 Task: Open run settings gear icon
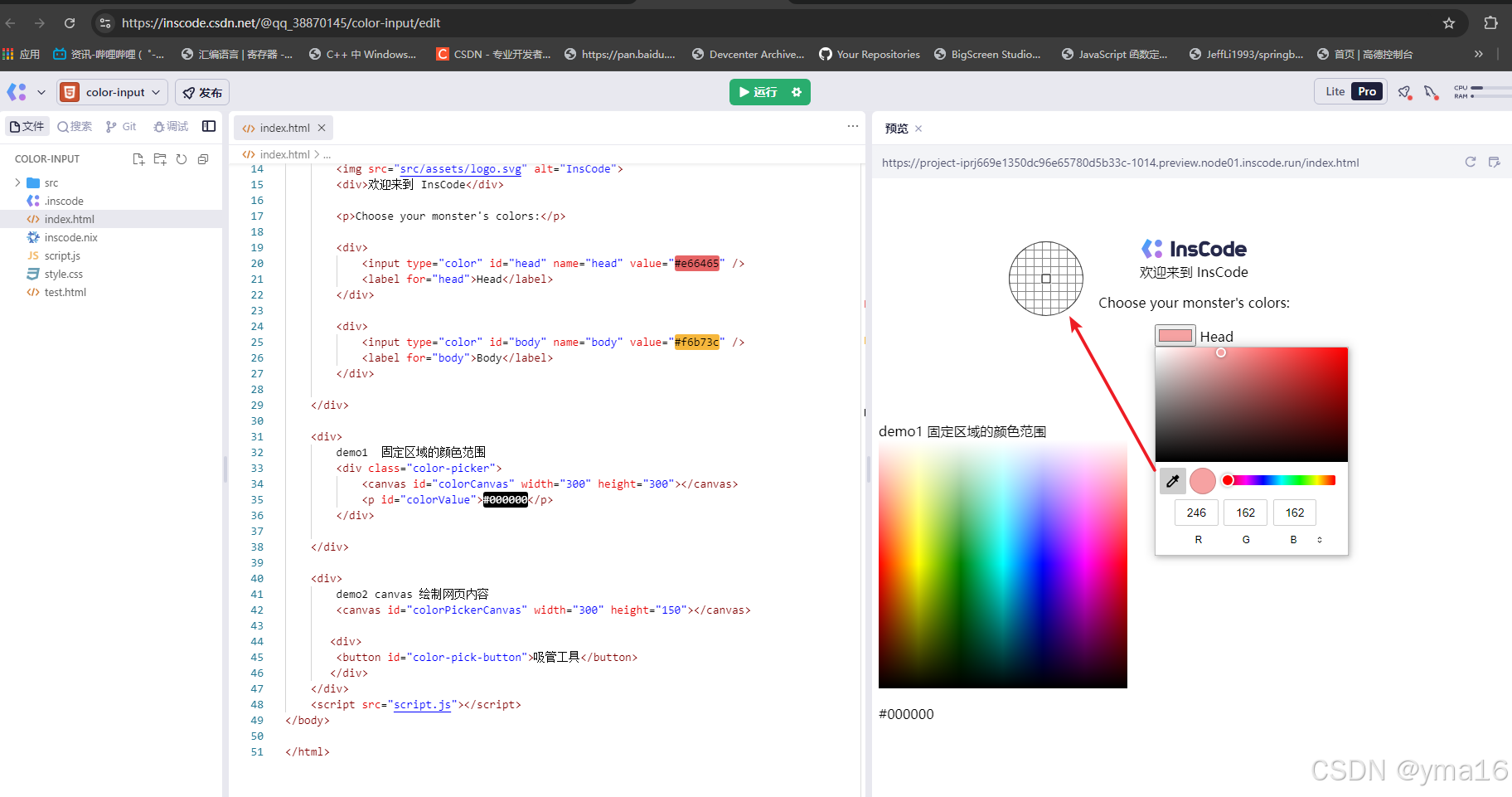coord(797,92)
